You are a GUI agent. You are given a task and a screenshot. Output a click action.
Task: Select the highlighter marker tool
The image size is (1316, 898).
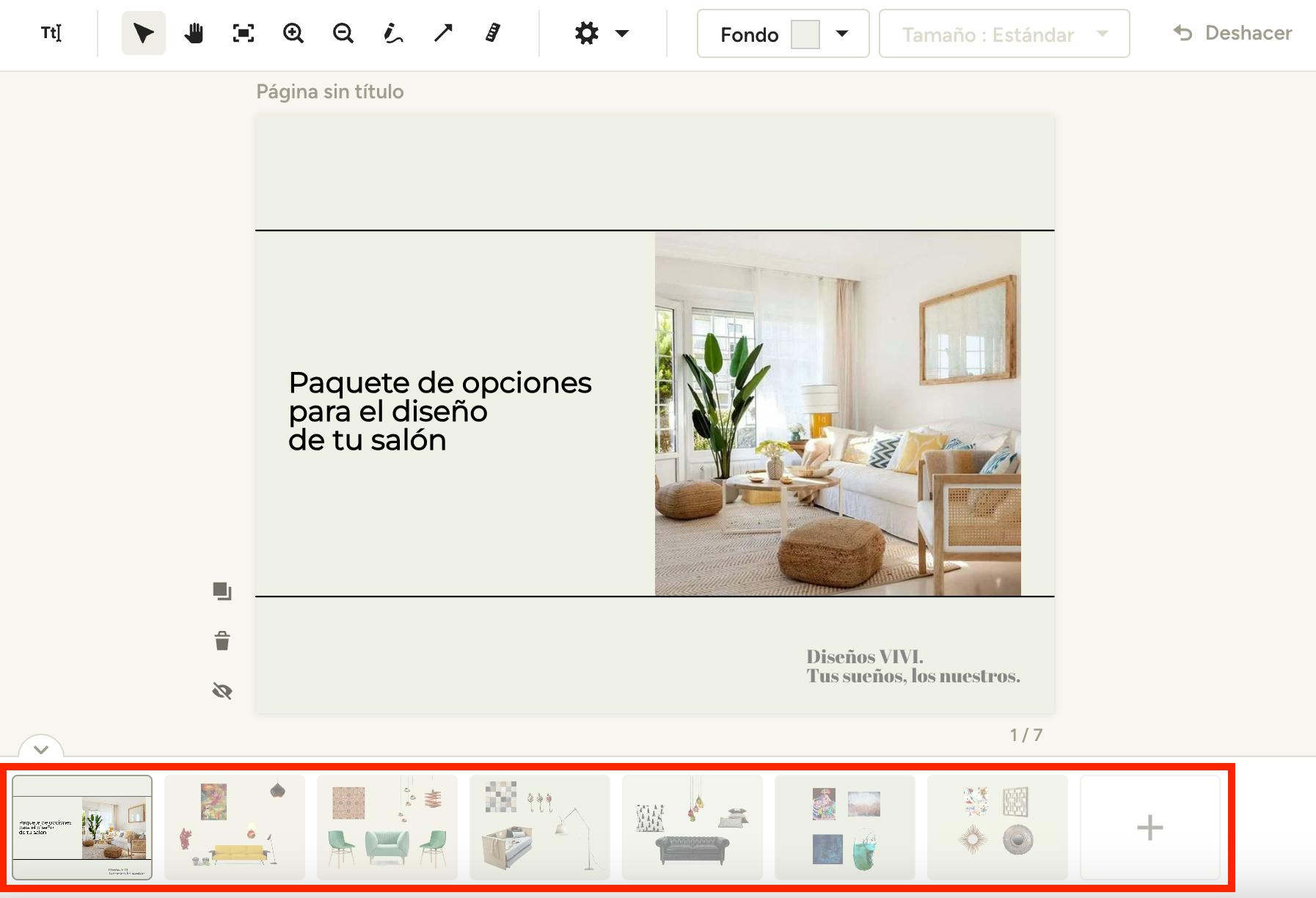click(493, 33)
